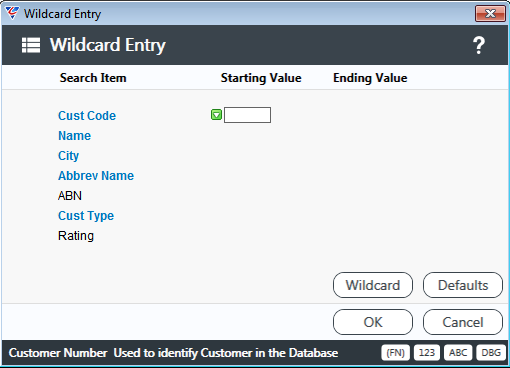Toggle the 123 numeric mode indicator

tap(427, 353)
